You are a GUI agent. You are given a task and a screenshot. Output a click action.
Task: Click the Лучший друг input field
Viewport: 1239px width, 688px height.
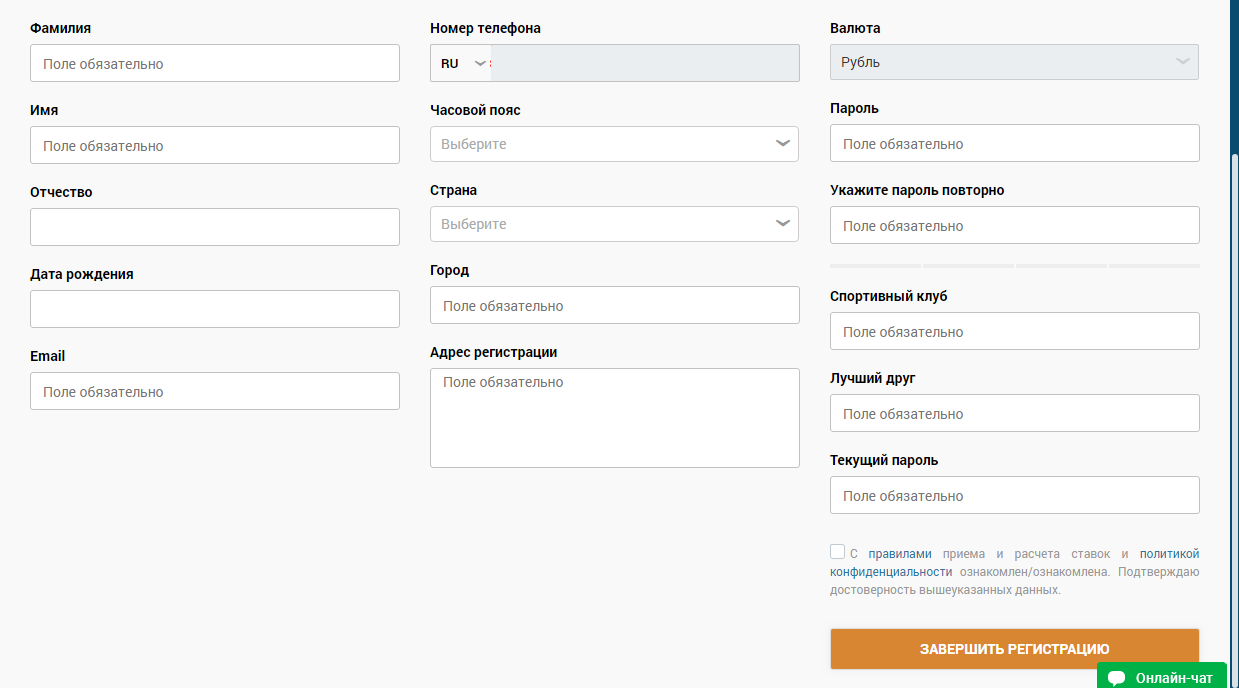pos(1015,413)
